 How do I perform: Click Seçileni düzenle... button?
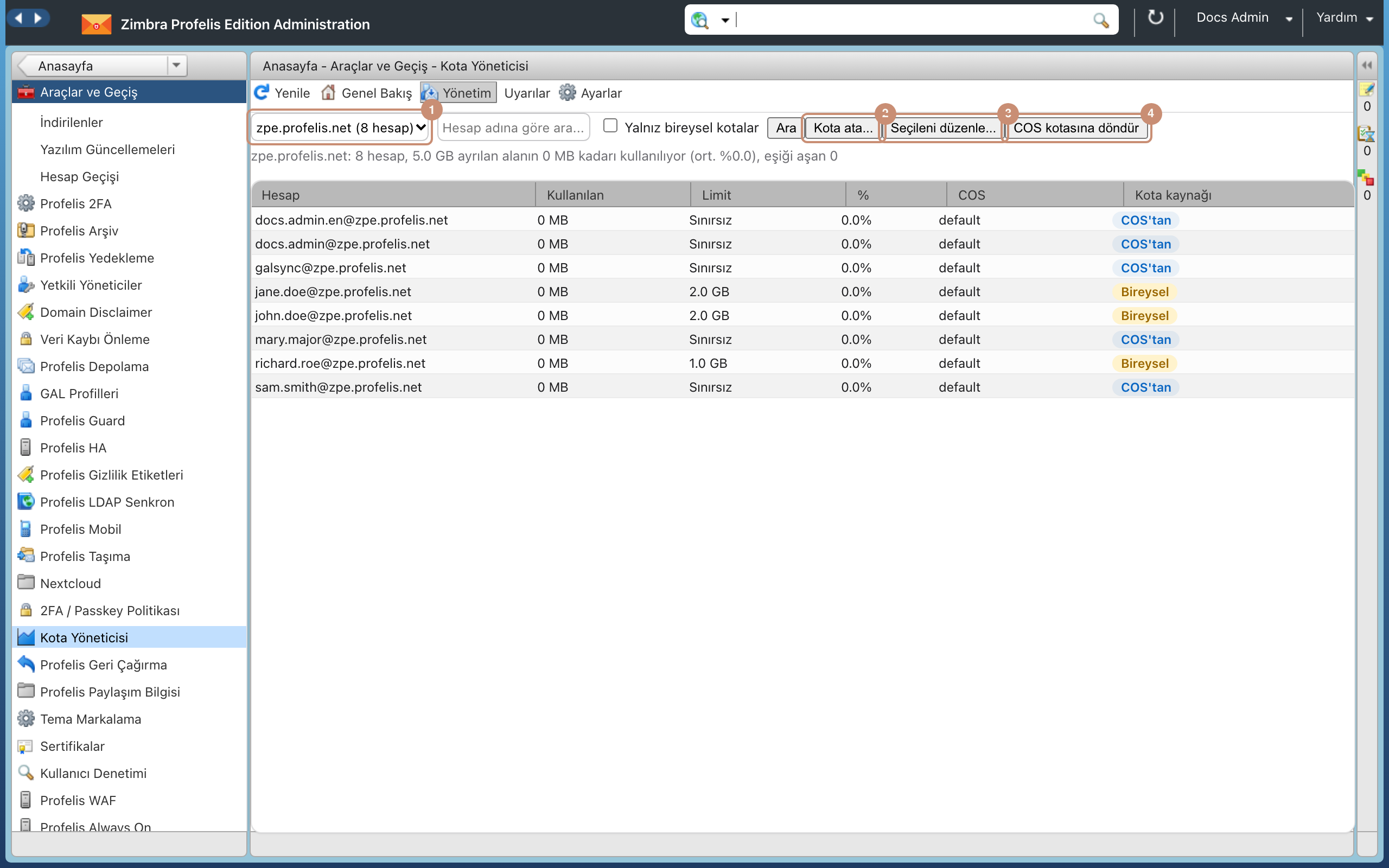[942, 127]
